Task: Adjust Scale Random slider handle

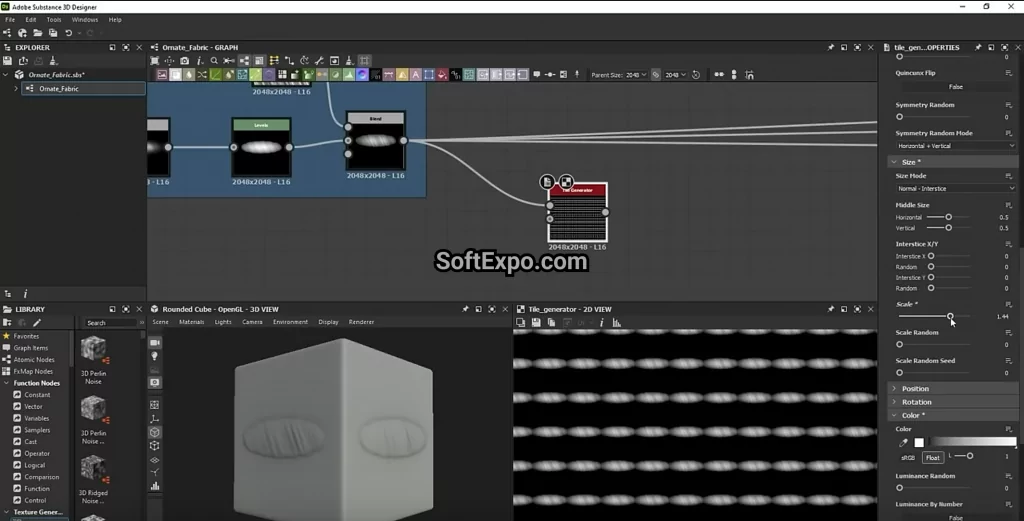Action: (x=899, y=344)
